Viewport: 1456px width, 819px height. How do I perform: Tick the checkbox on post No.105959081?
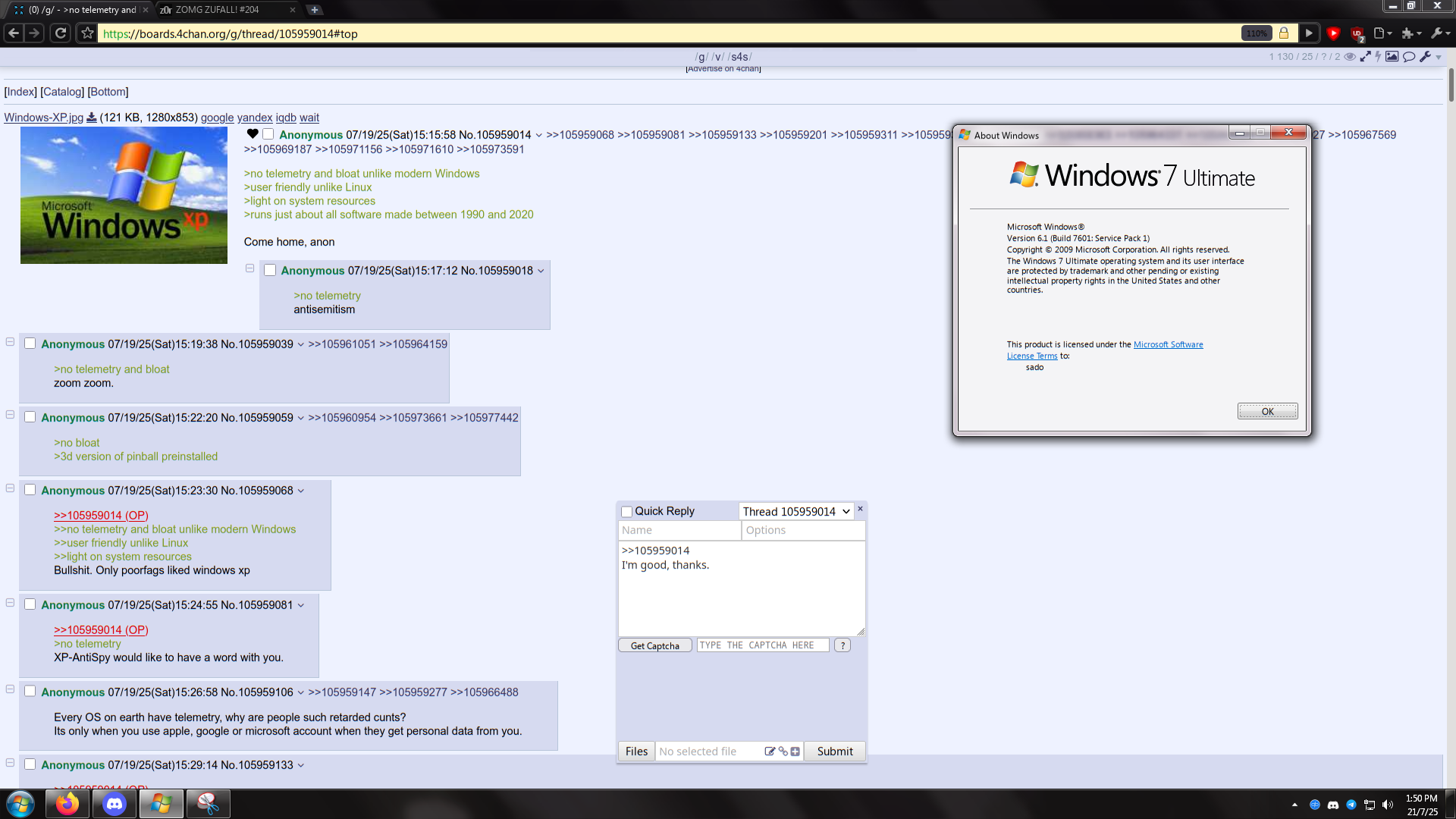[30, 604]
